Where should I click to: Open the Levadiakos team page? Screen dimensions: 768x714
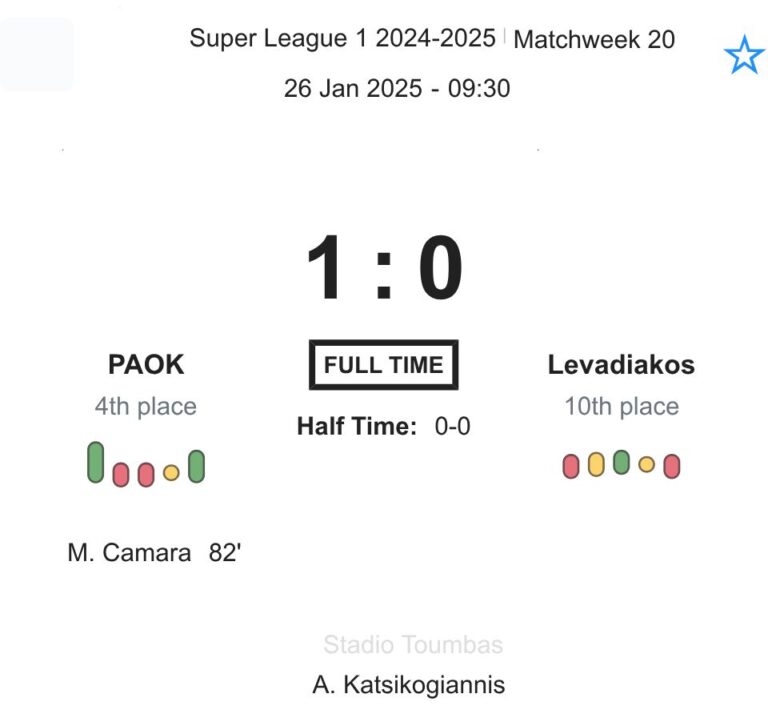pyautogui.click(x=621, y=365)
